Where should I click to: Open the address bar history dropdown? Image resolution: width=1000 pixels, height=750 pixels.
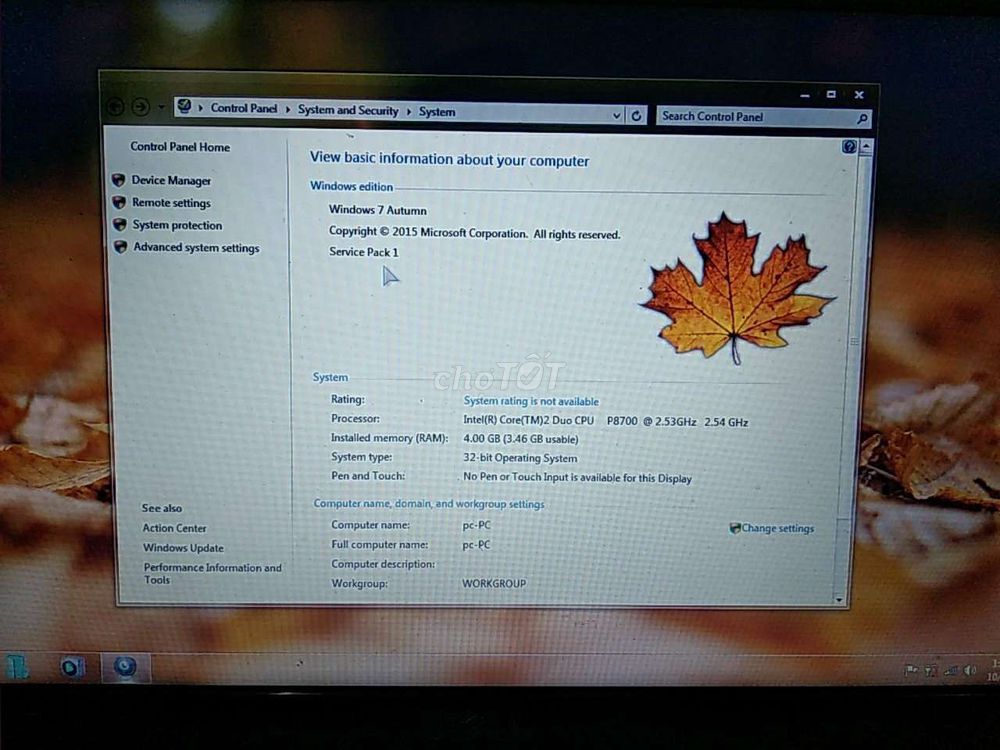(x=616, y=115)
